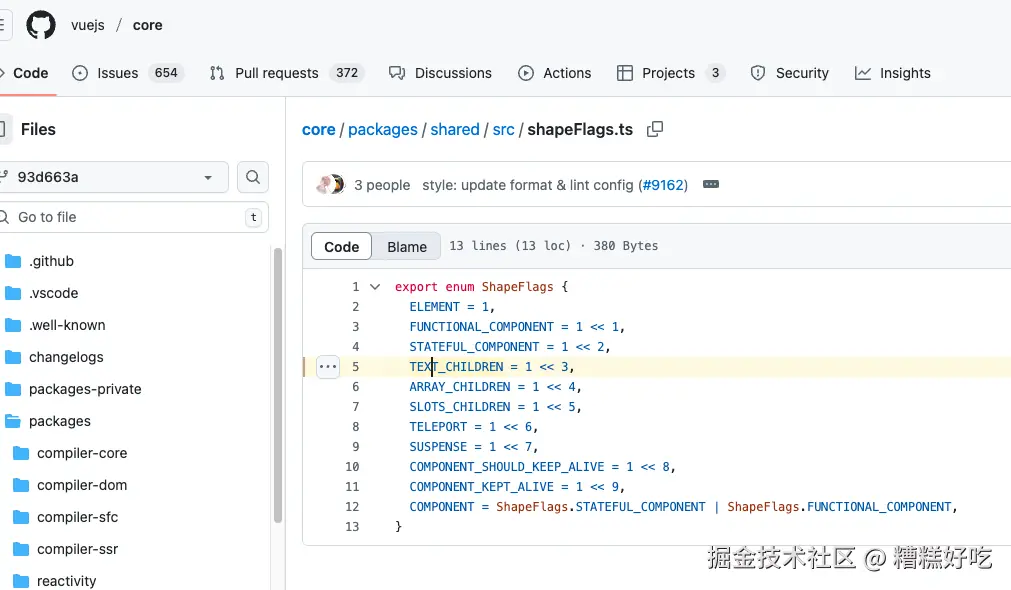Image resolution: width=1011 pixels, height=590 pixels.
Task: Open the reactivity folder
Action: (x=66, y=581)
